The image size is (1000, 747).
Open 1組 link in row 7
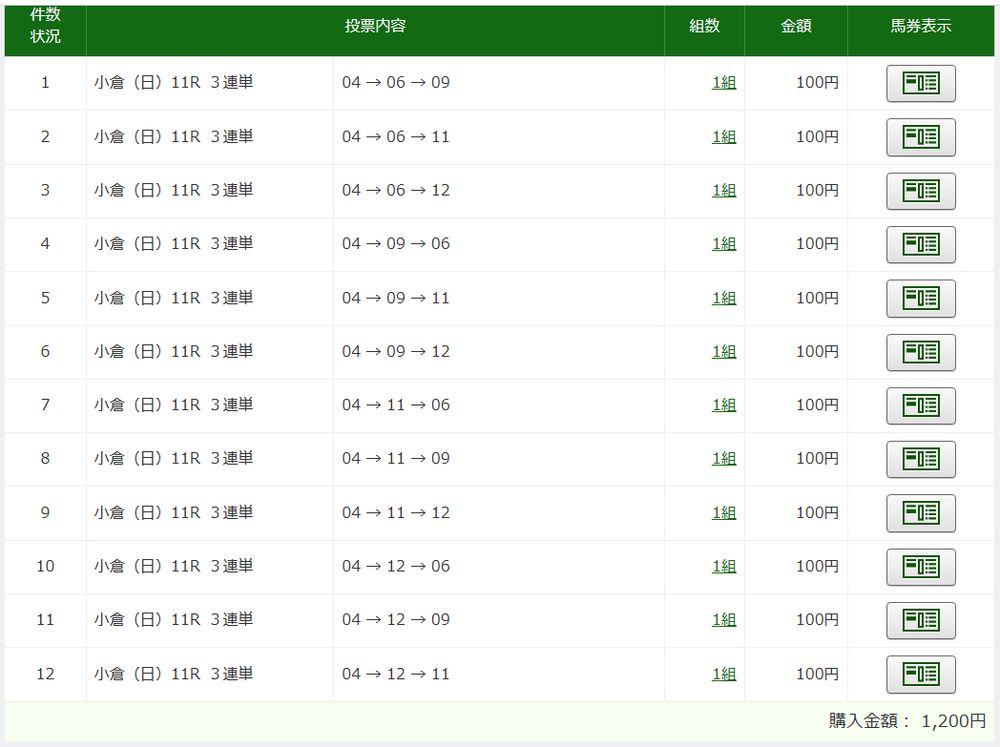[724, 405]
